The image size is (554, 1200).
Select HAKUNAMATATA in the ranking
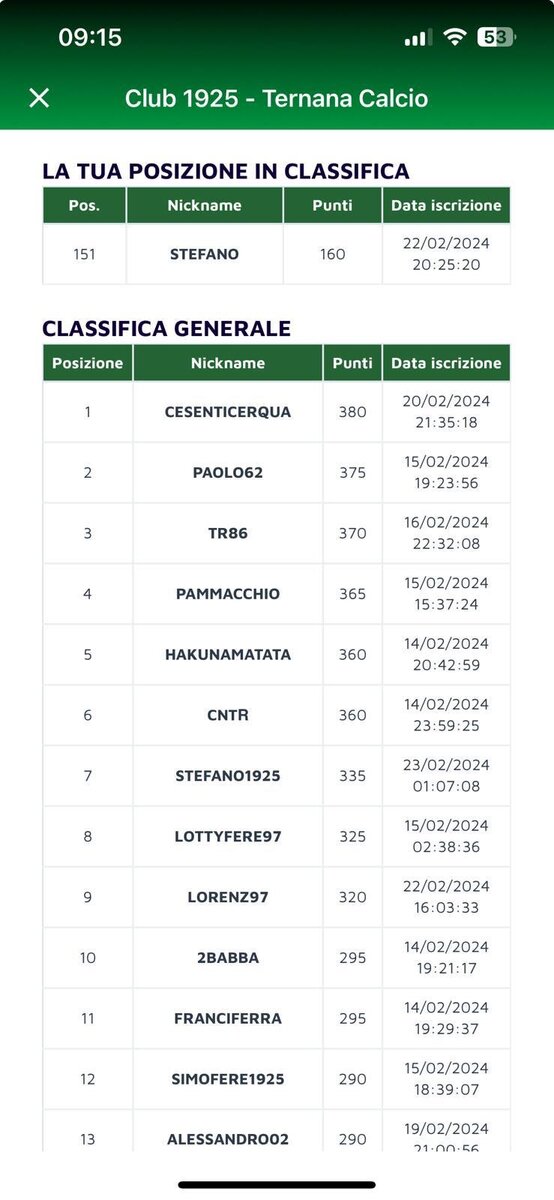pos(228,655)
